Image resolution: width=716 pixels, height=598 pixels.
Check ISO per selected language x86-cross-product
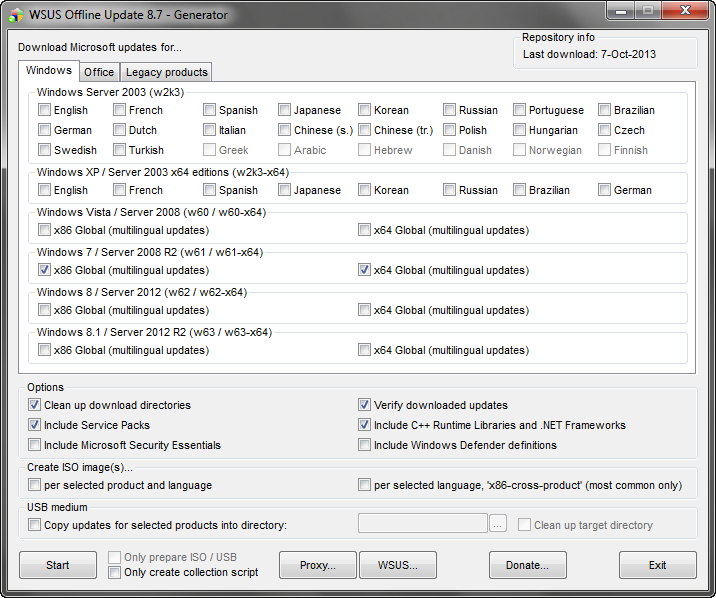click(x=364, y=485)
